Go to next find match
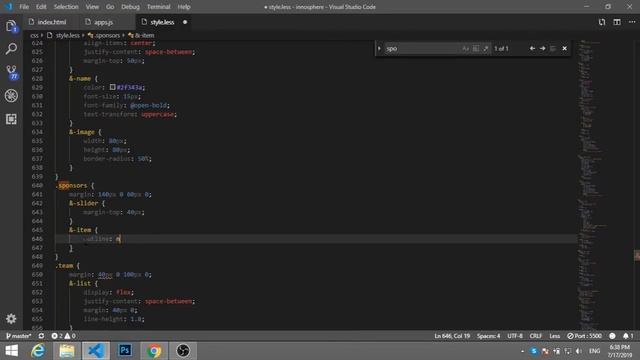This screenshot has height=360, width=640. tap(542, 49)
